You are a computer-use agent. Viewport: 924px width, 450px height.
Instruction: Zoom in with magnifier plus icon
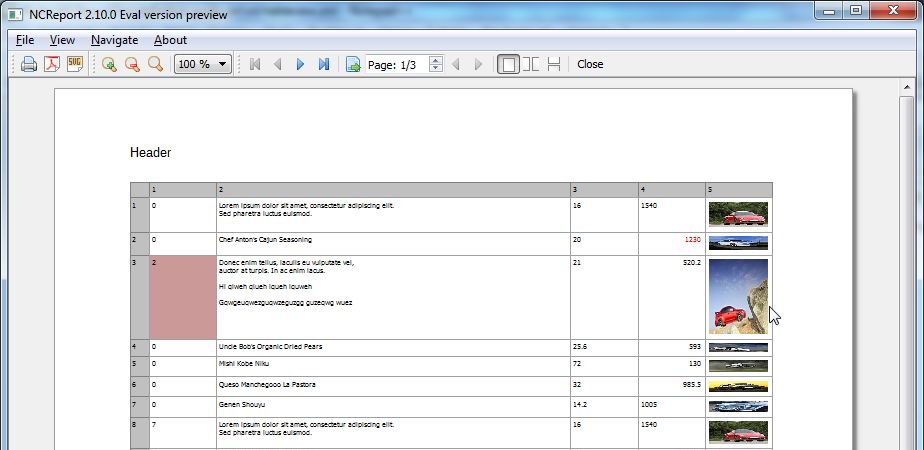click(x=109, y=64)
